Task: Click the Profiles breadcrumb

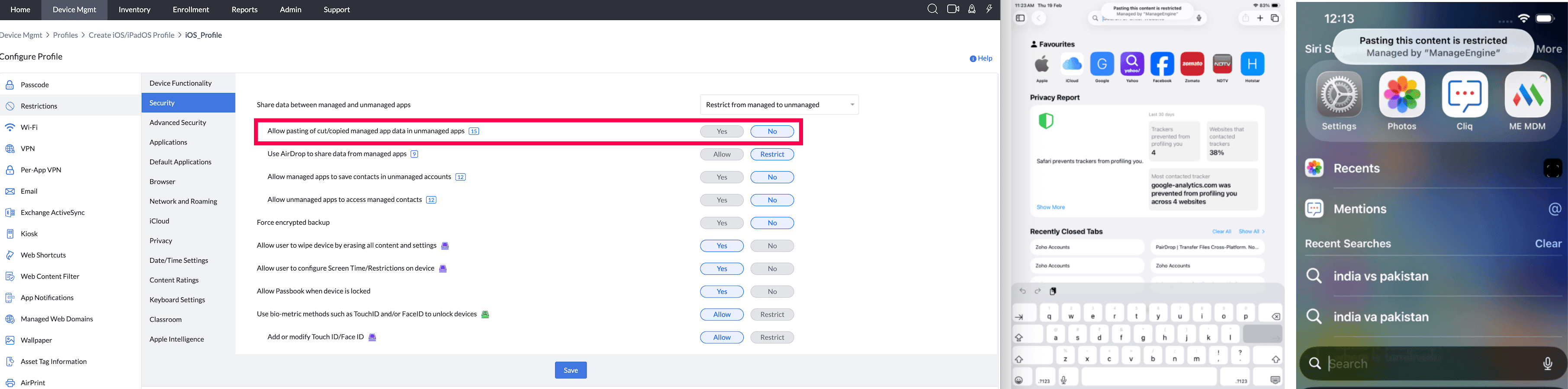Action: 65,35
